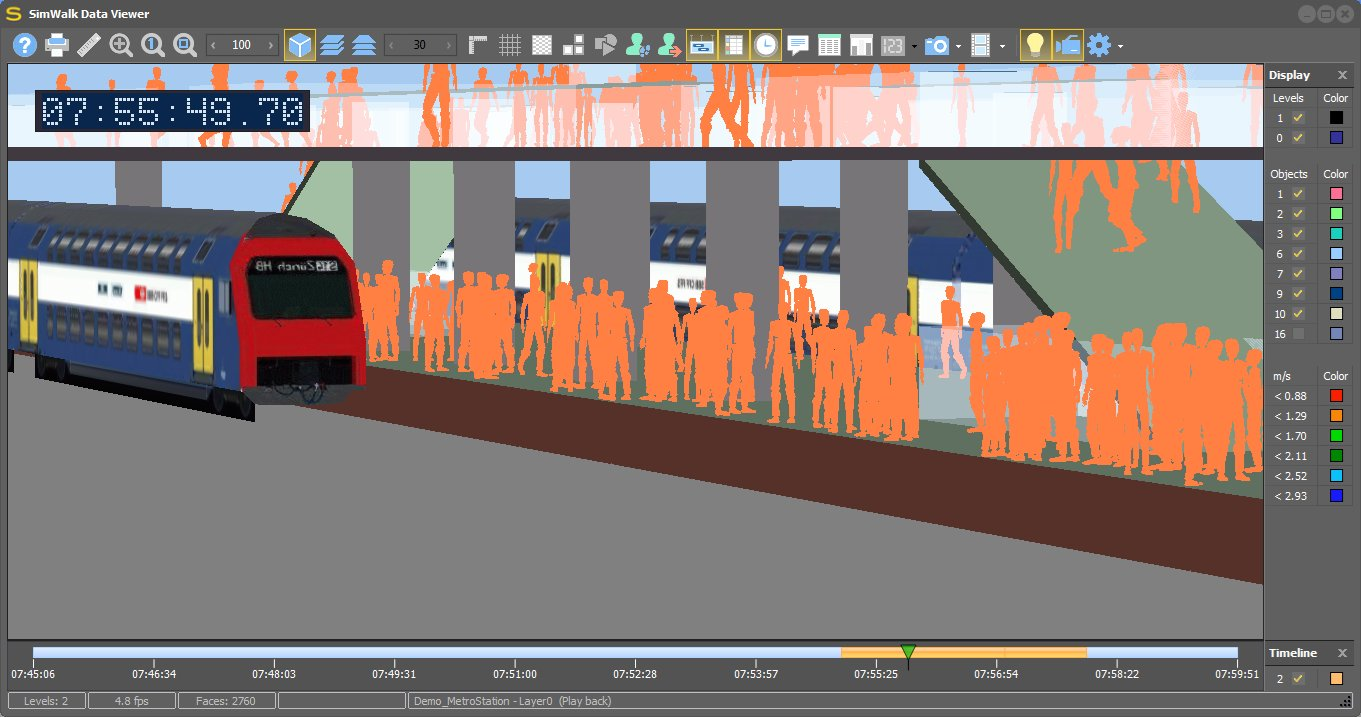Click the red < 0.88 speed color swatch

[1336, 396]
